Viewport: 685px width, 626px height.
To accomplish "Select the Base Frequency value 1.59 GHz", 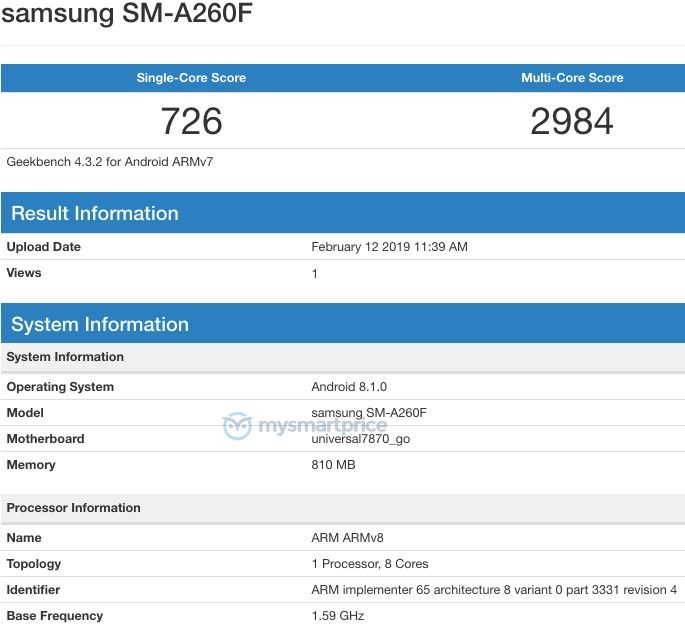I will point(338,616).
